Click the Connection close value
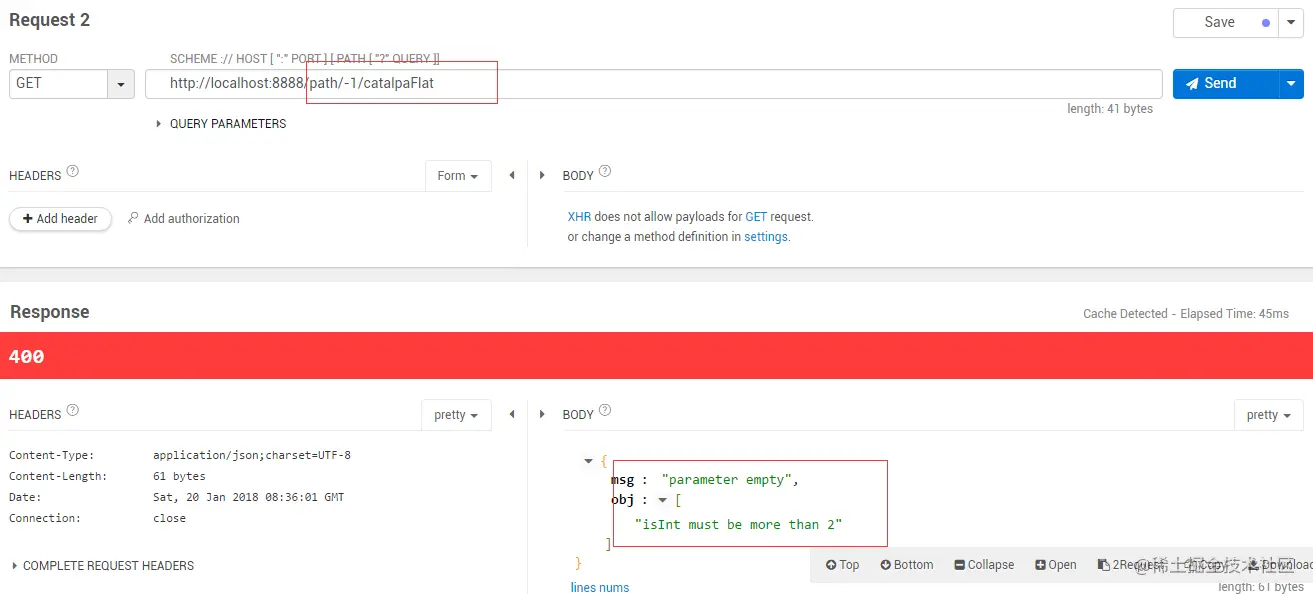Screen dimensions: 1313x594 pyautogui.click(x=169, y=518)
